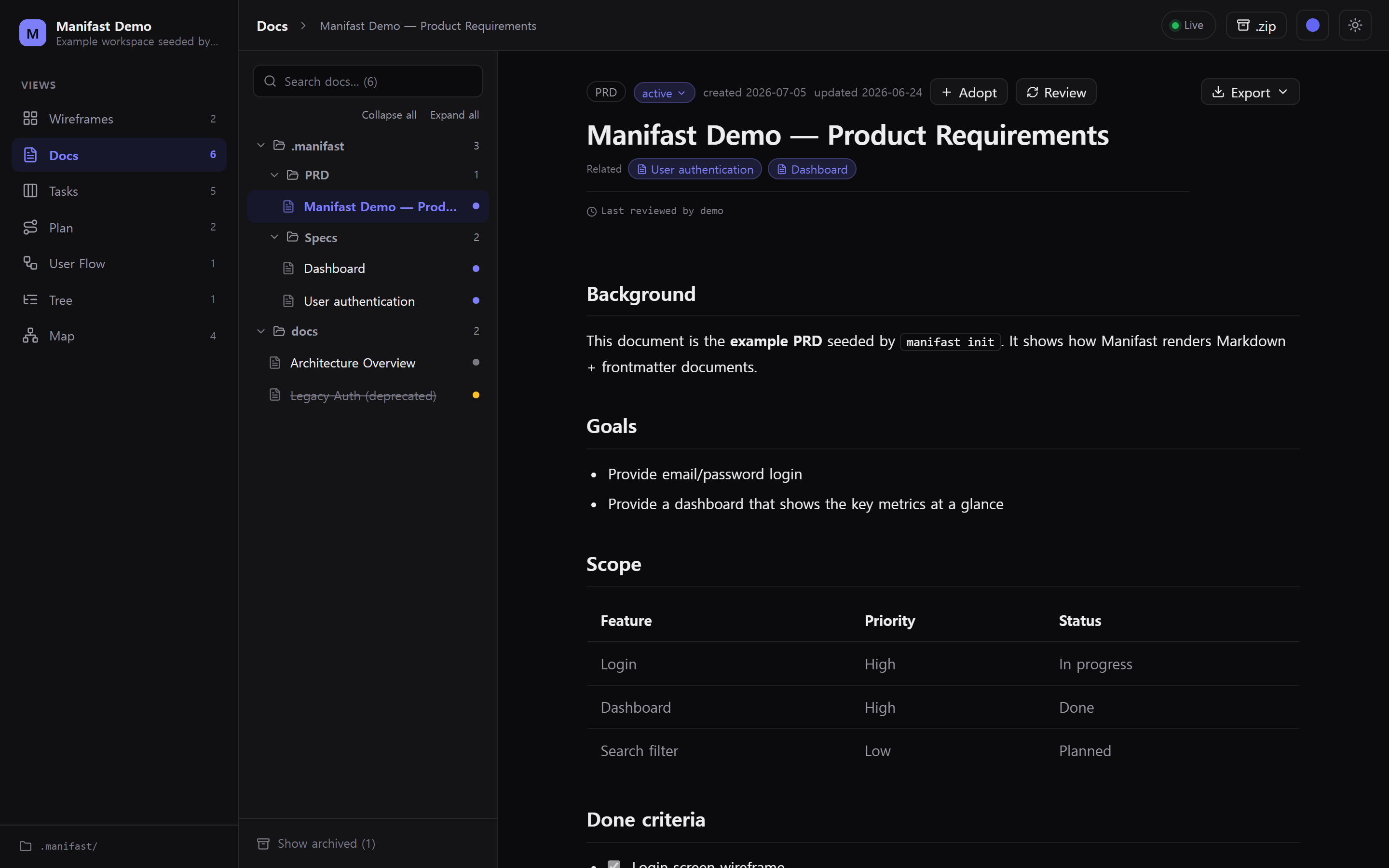Click the M workspace logo
Viewport: 1389px width, 868px height.
(33, 33)
